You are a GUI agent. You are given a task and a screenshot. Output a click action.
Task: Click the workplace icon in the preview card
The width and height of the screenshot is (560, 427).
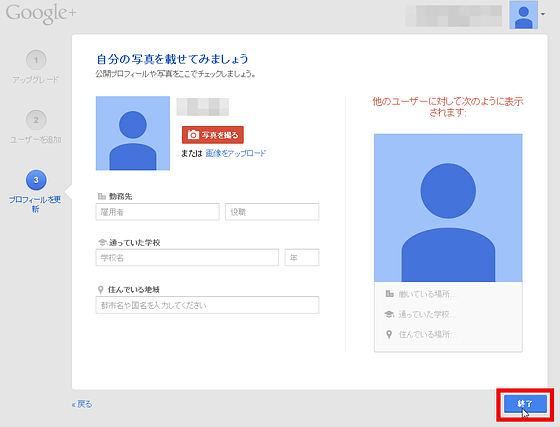point(389,294)
